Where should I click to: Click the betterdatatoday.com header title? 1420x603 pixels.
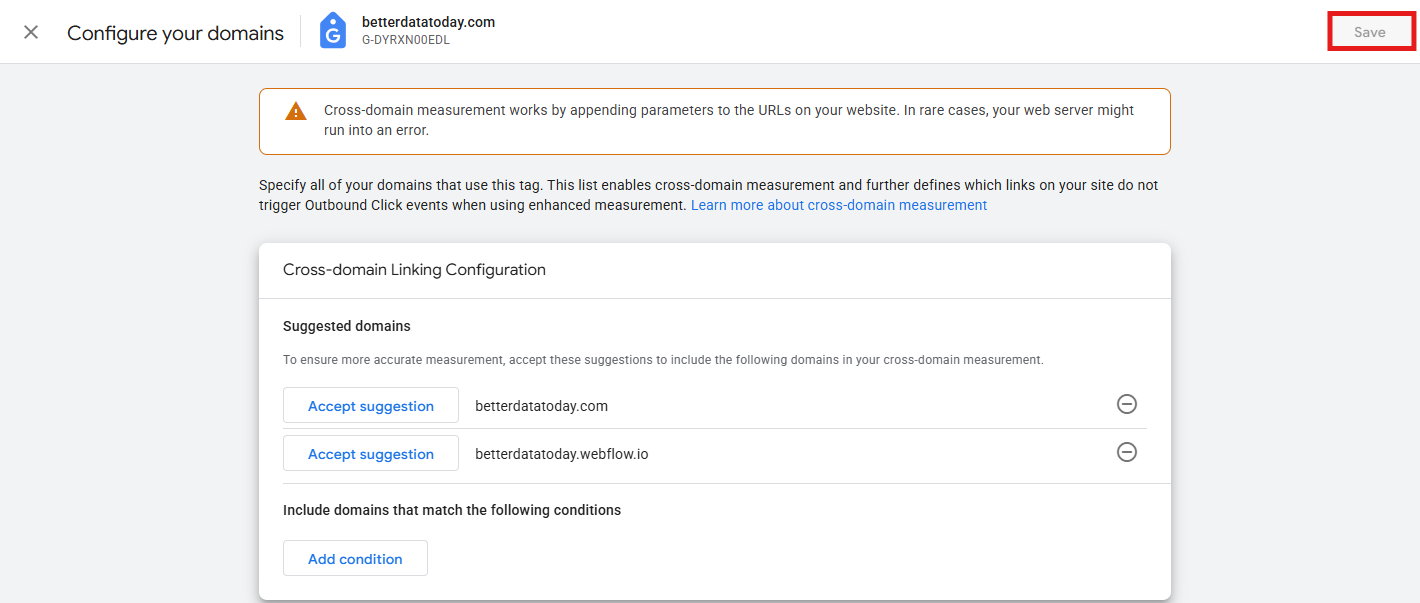(x=428, y=22)
